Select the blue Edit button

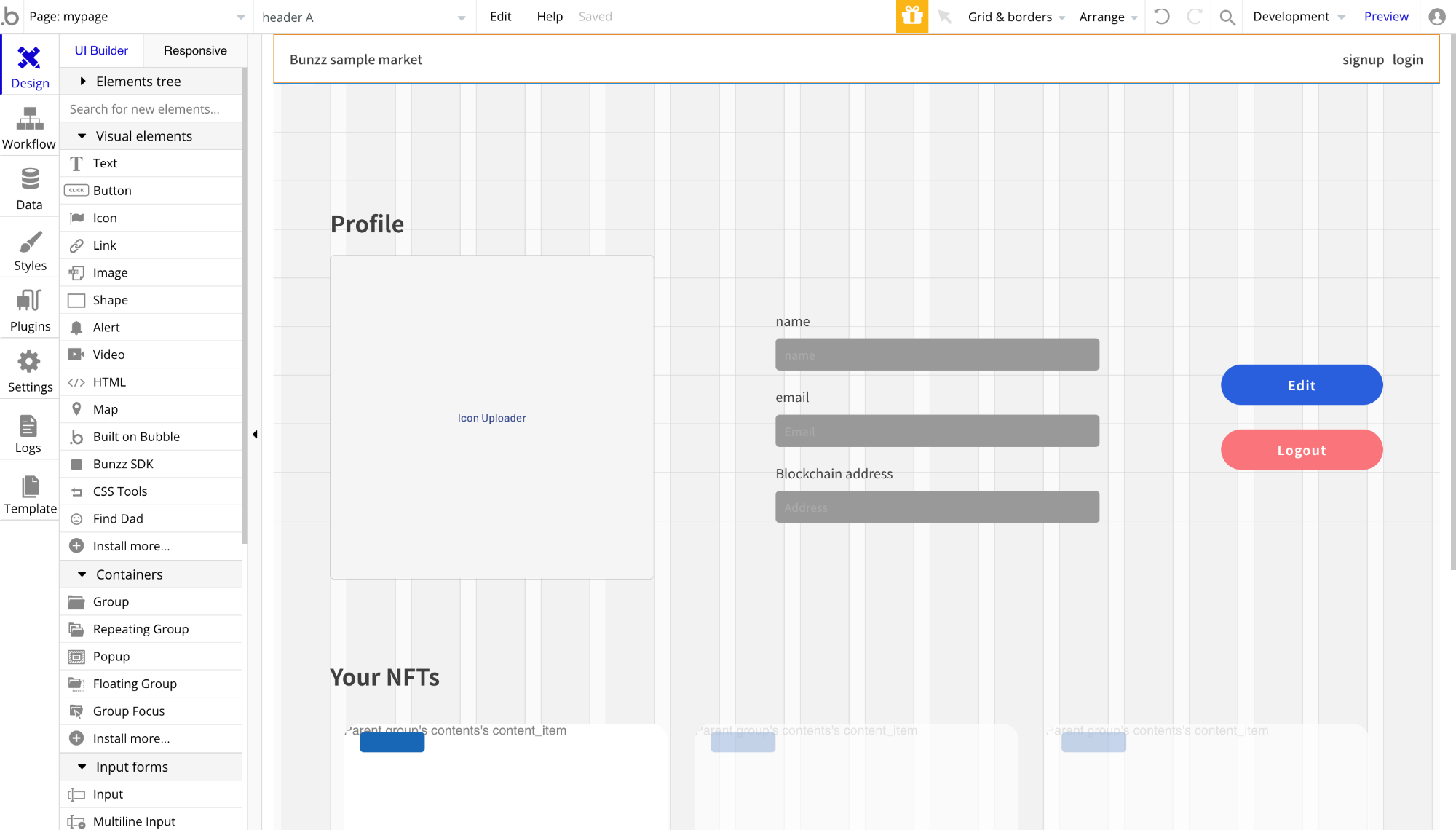pos(1302,385)
